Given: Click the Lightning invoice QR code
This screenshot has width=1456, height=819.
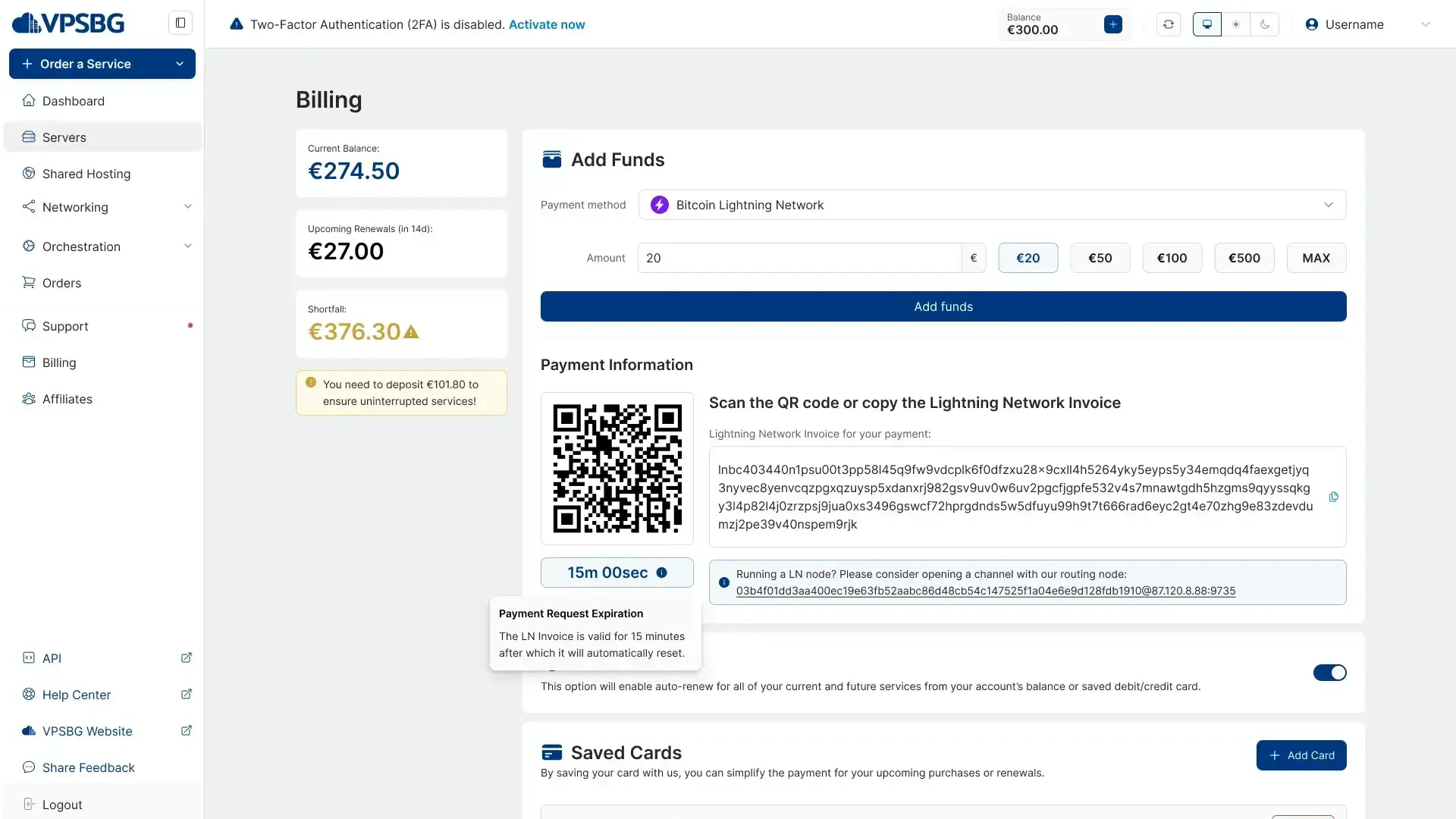Looking at the screenshot, I should point(617,468).
